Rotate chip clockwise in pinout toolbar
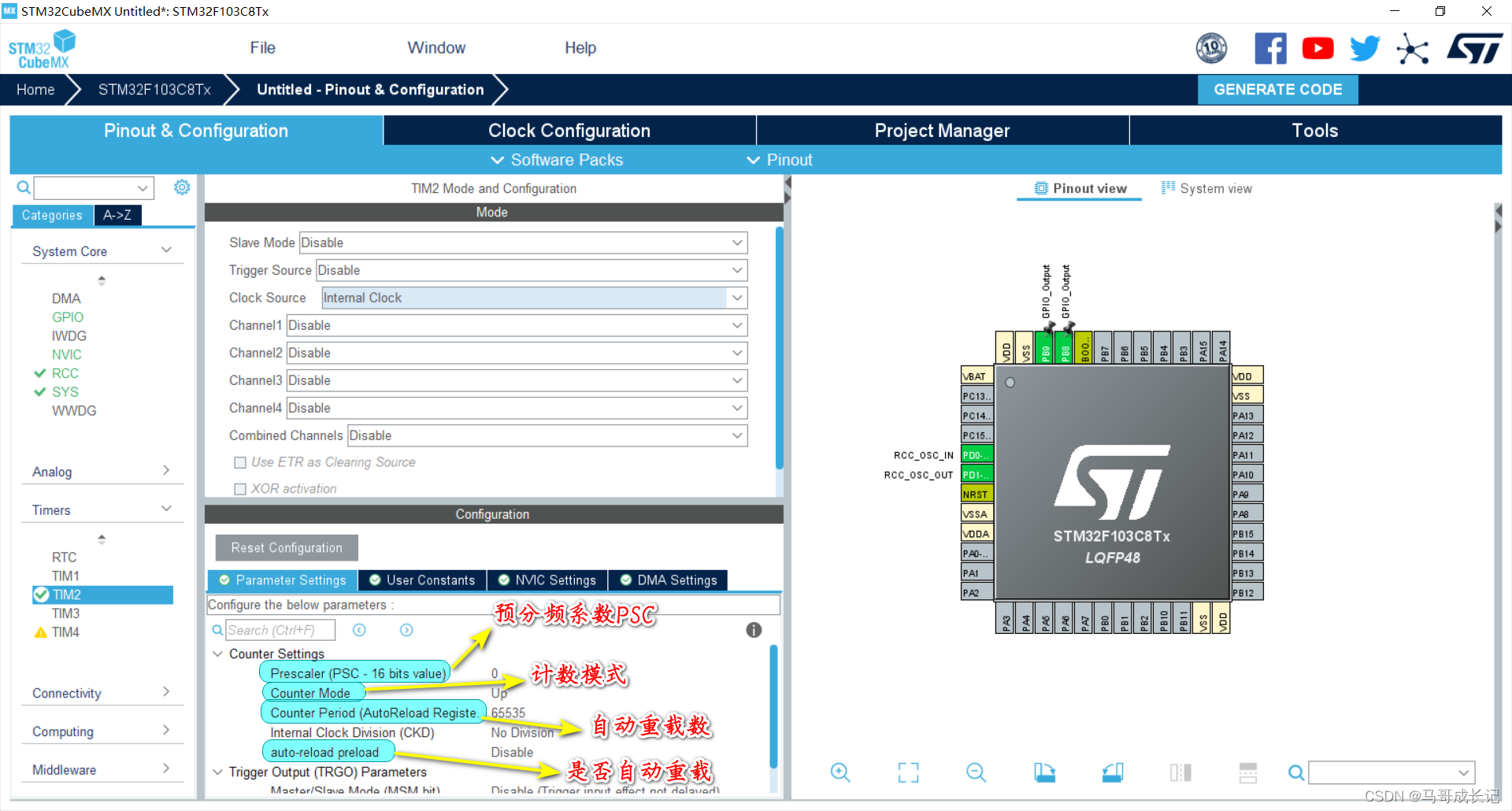 [1044, 772]
